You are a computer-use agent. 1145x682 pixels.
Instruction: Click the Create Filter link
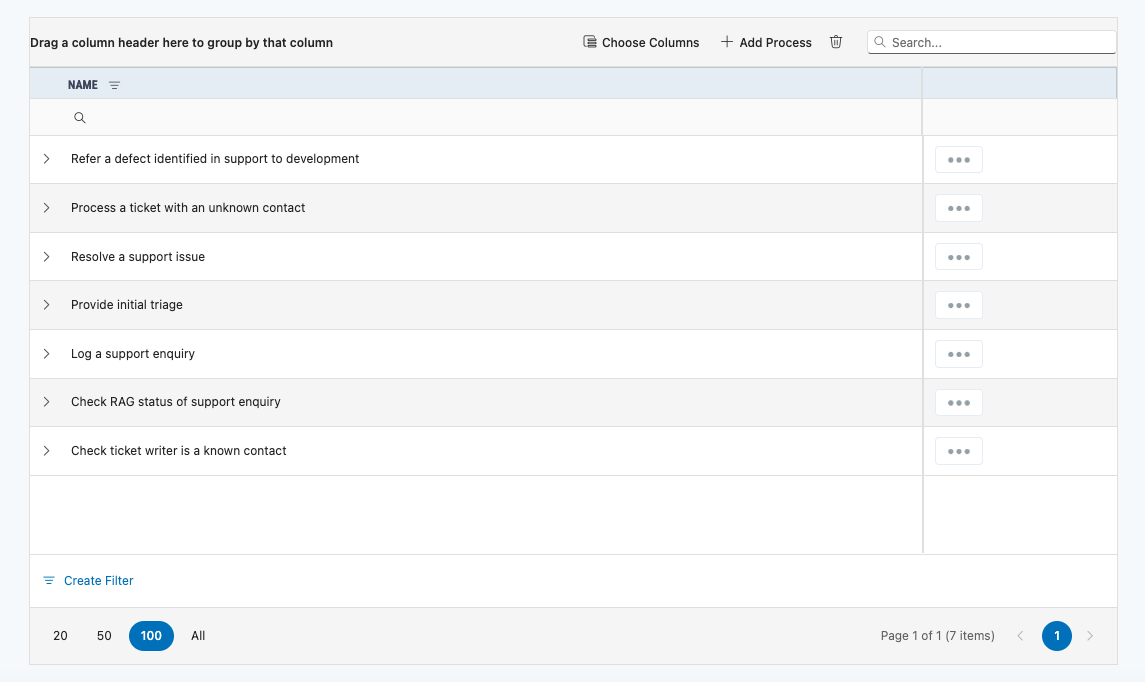click(88, 581)
